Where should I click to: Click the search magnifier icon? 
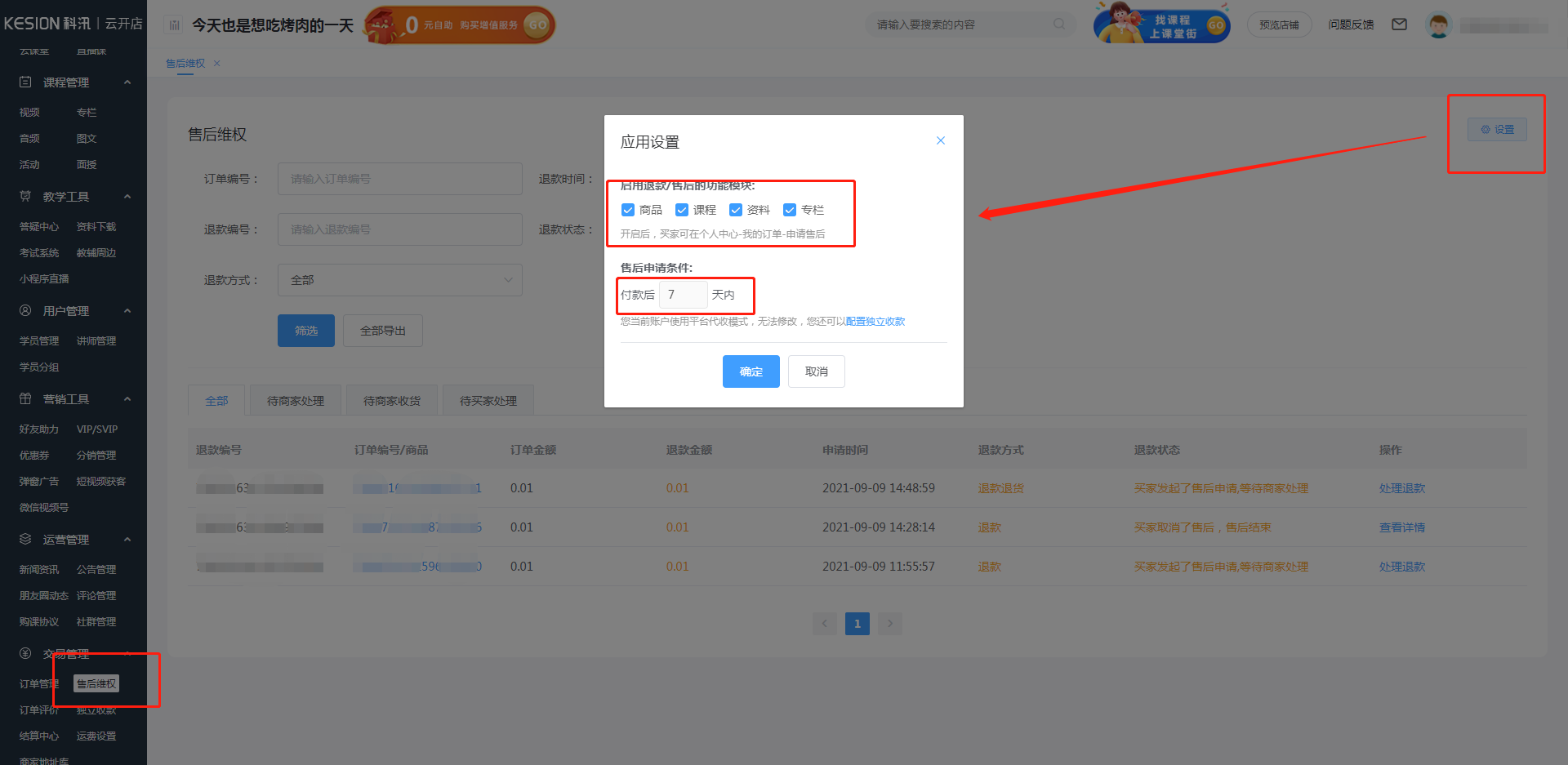point(1058,24)
